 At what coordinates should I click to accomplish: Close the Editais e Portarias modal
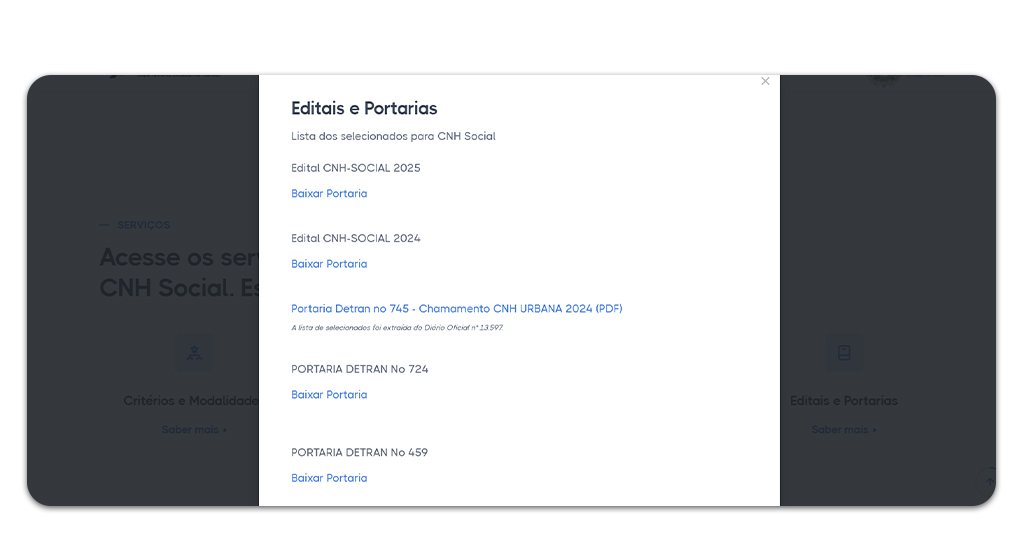(x=765, y=81)
